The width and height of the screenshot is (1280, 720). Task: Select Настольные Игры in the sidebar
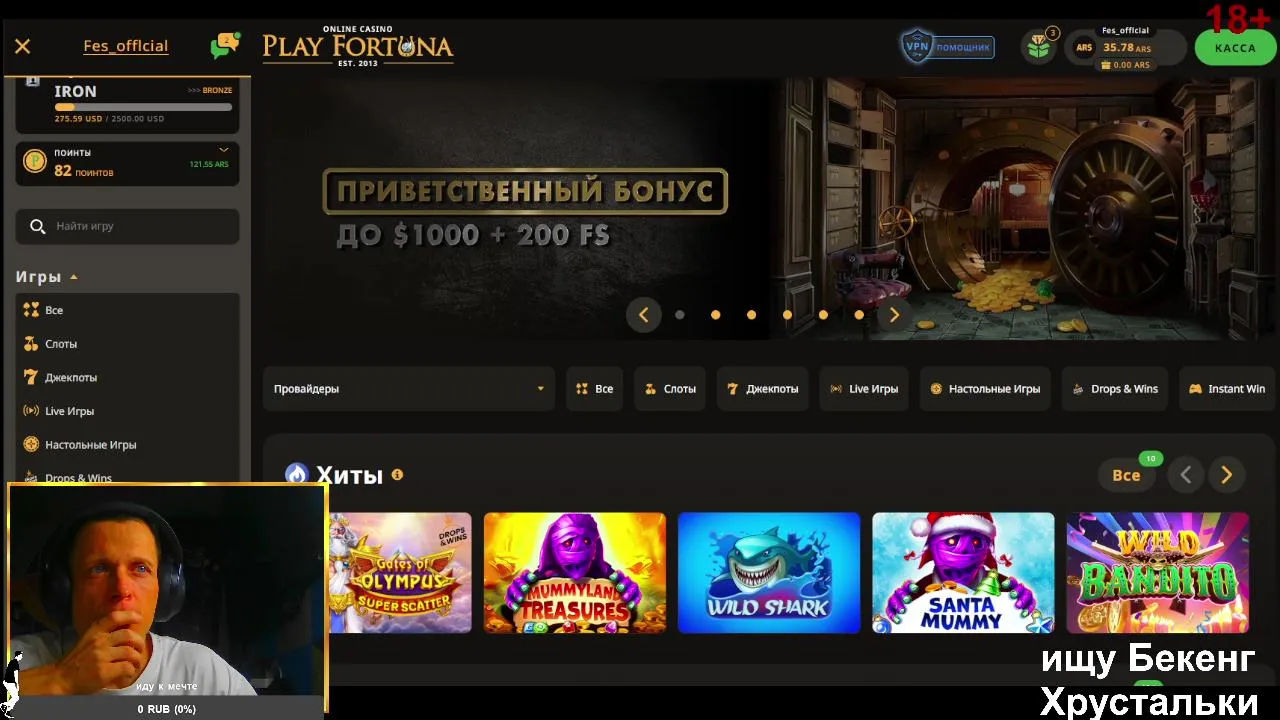(x=127, y=445)
